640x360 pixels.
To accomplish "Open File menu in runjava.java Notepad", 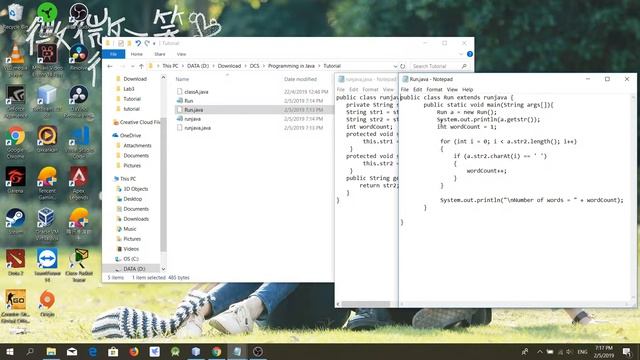I will (340, 89).
